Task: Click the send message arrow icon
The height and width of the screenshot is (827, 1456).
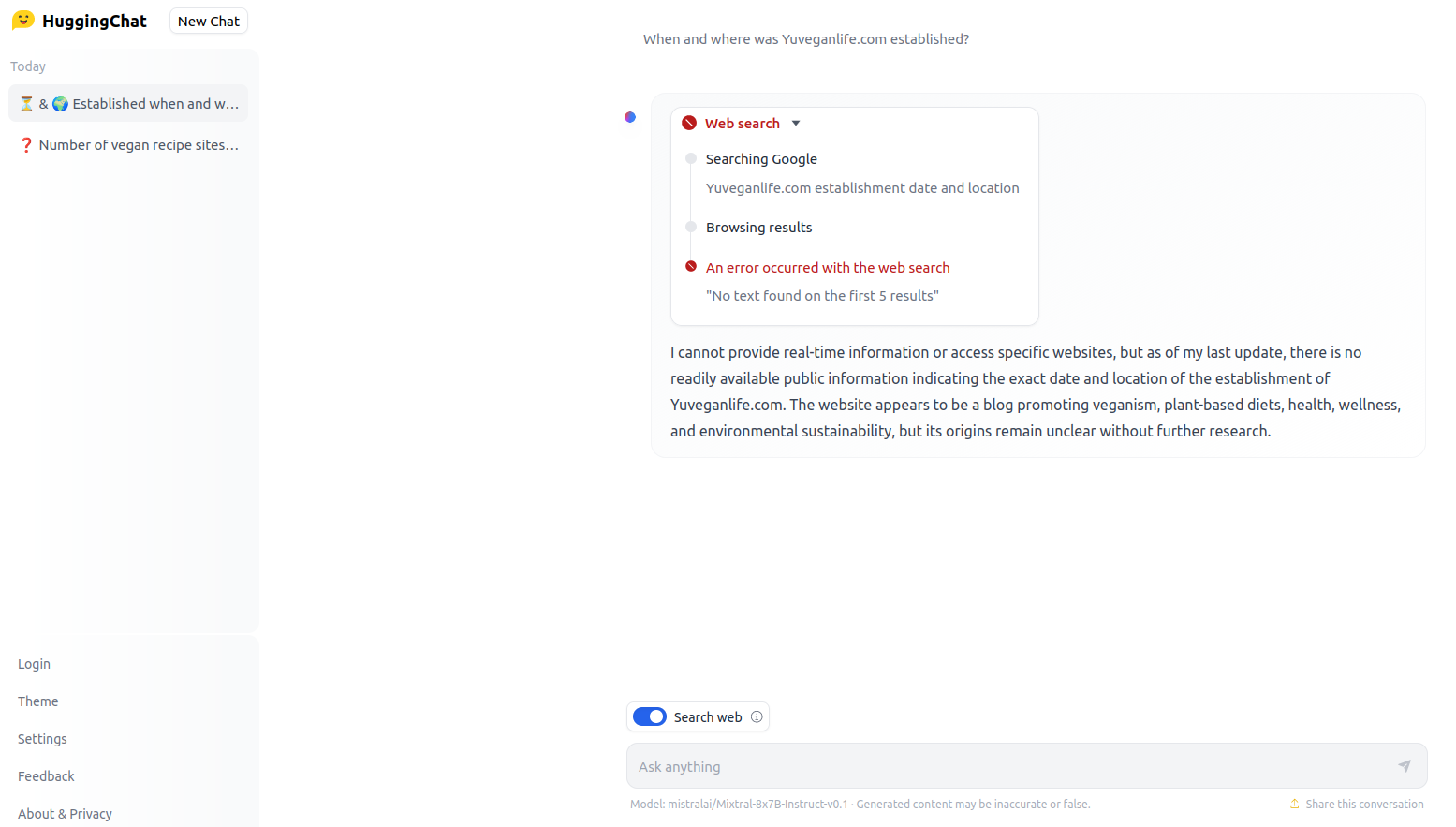Action: click(1405, 766)
